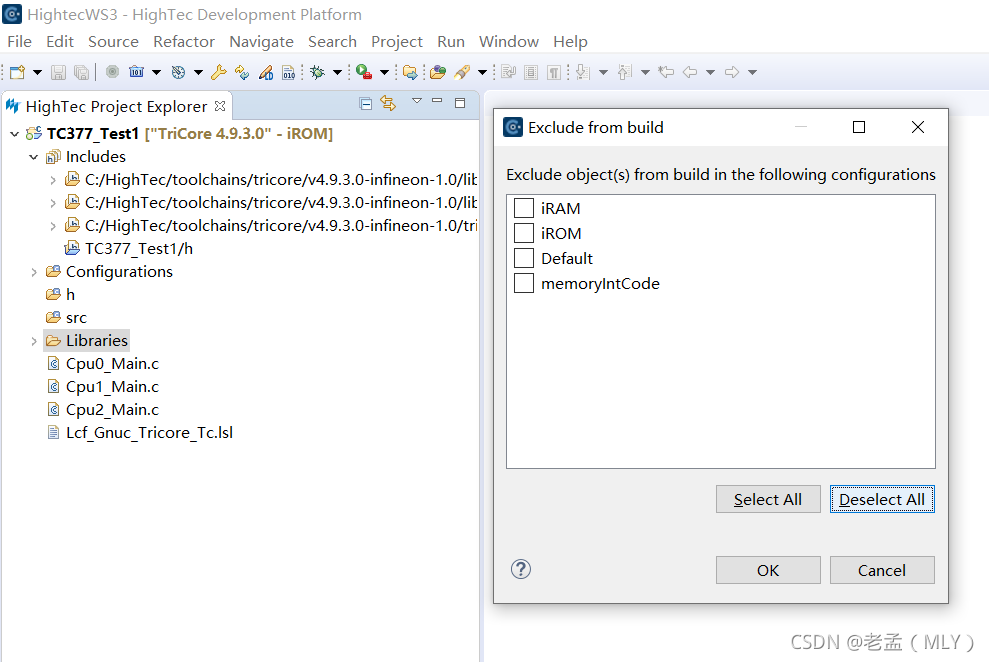Click the Forward navigation arrow
Image resolution: width=989 pixels, height=662 pixels.
tap(732, 72)
